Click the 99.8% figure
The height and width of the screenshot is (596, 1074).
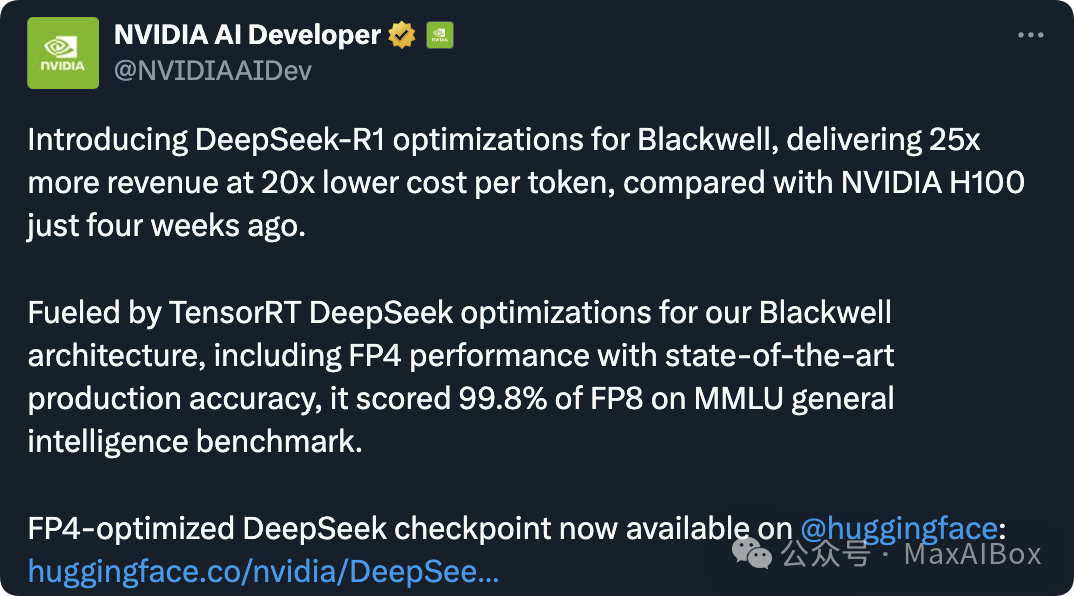[503, 398]
